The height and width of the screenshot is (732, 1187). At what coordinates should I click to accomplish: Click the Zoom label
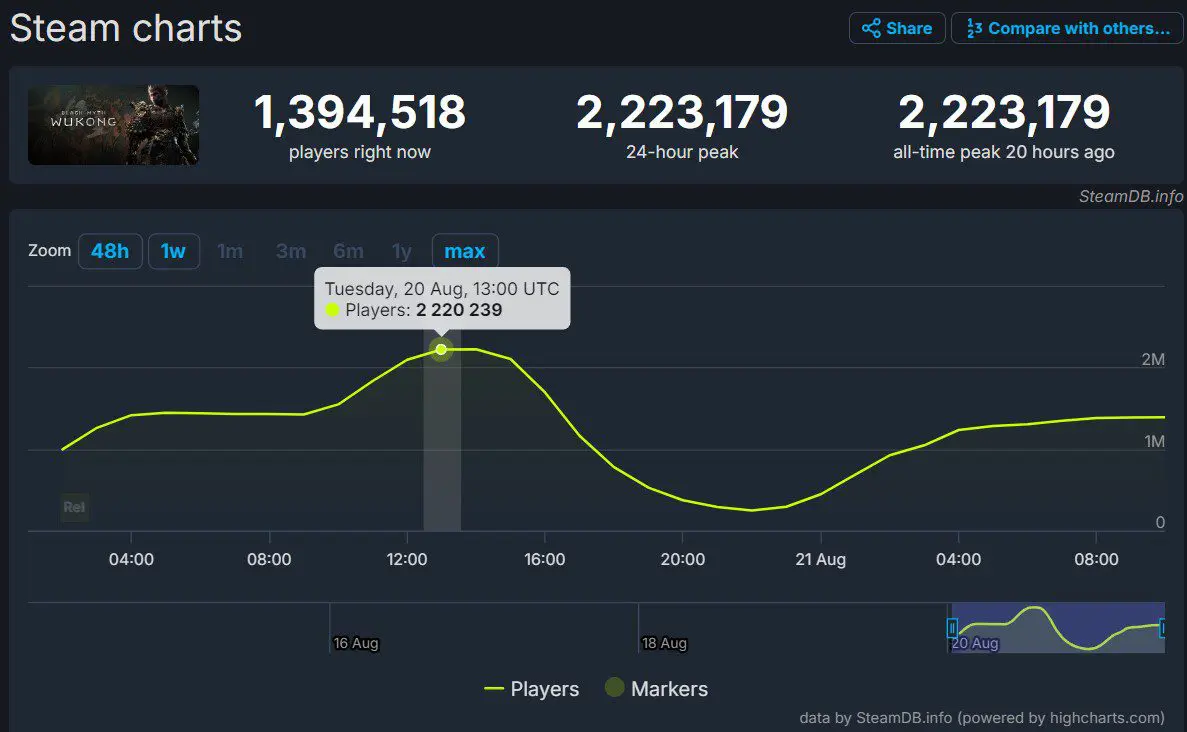[49, 251]
